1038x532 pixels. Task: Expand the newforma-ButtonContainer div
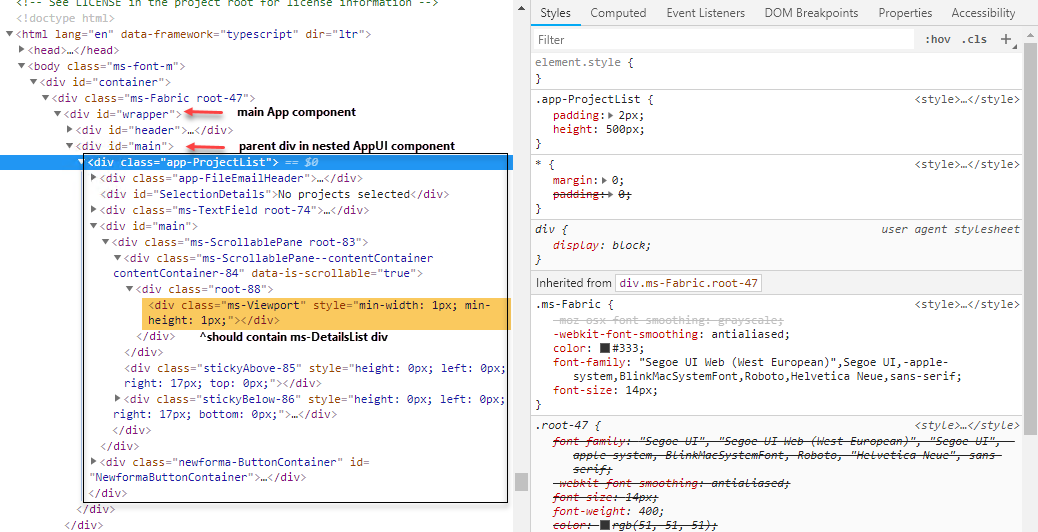[94, 461]
